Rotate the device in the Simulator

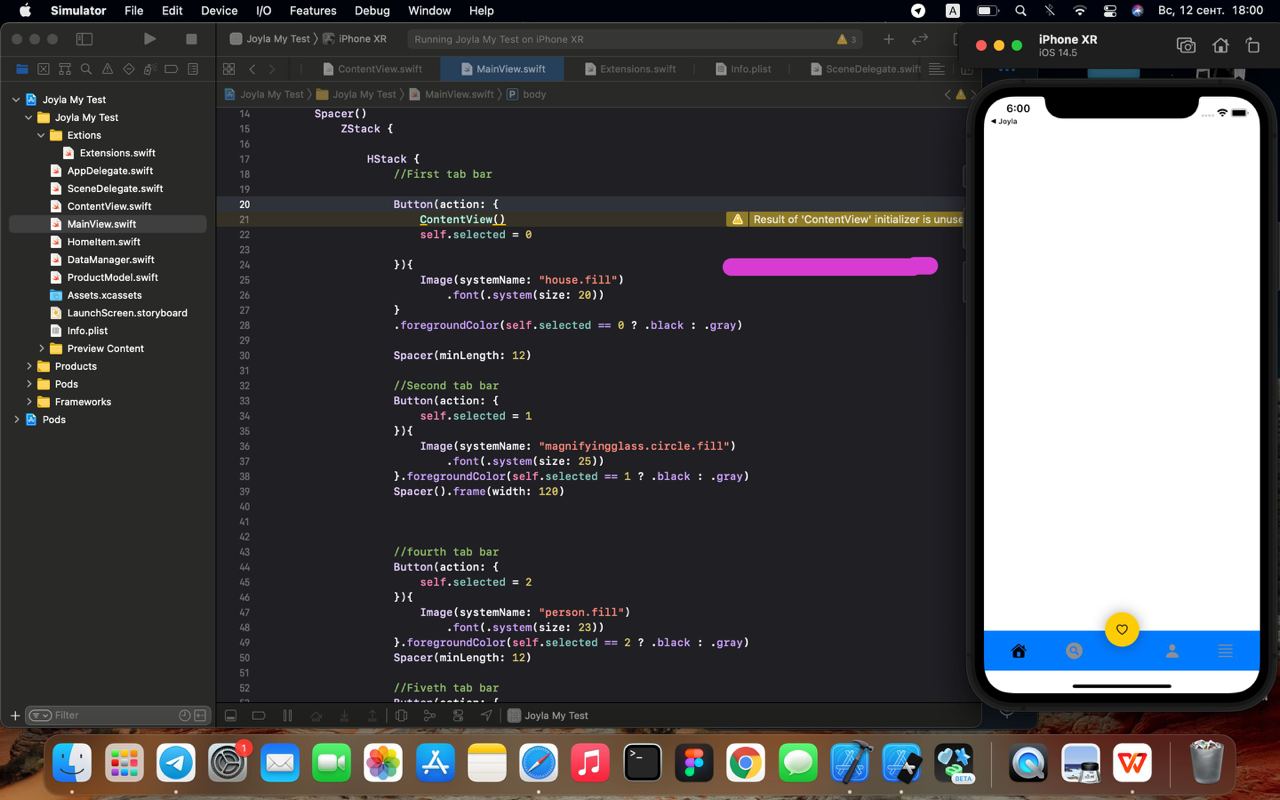(1252, 45)
